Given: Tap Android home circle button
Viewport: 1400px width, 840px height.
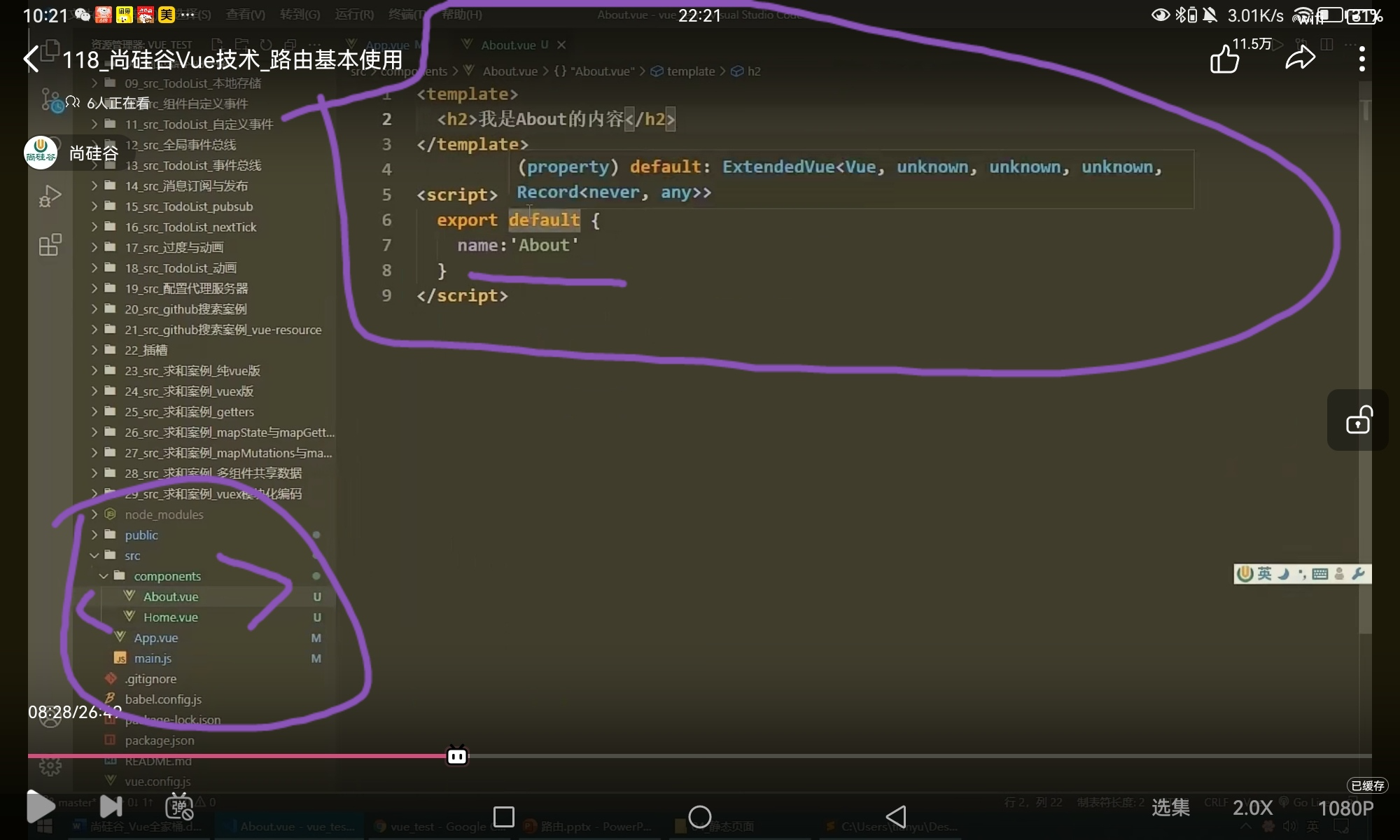Looking at the screenshot, I should (x=699, y=816).
